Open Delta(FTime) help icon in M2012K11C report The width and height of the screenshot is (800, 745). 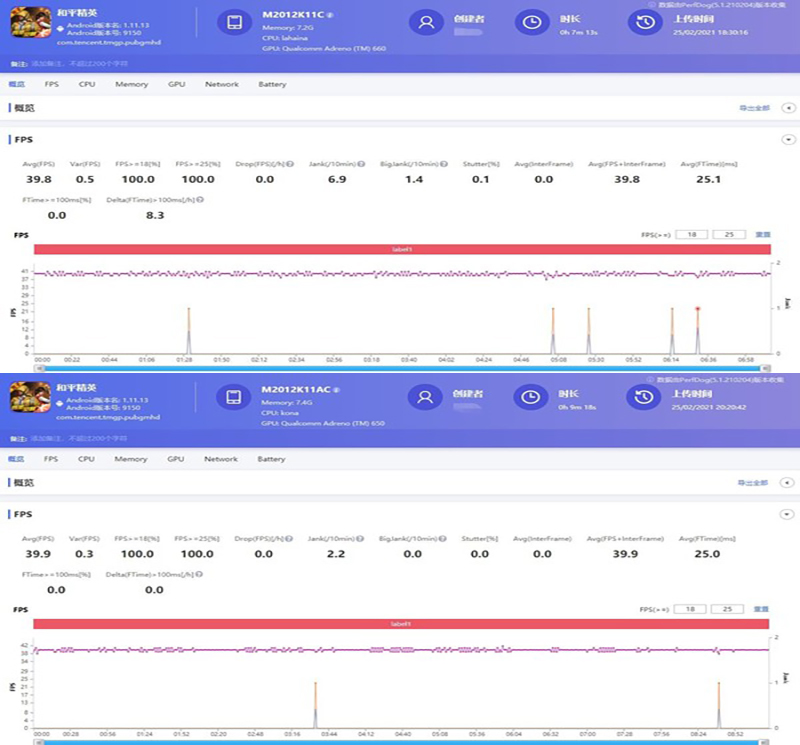(200, 200)
